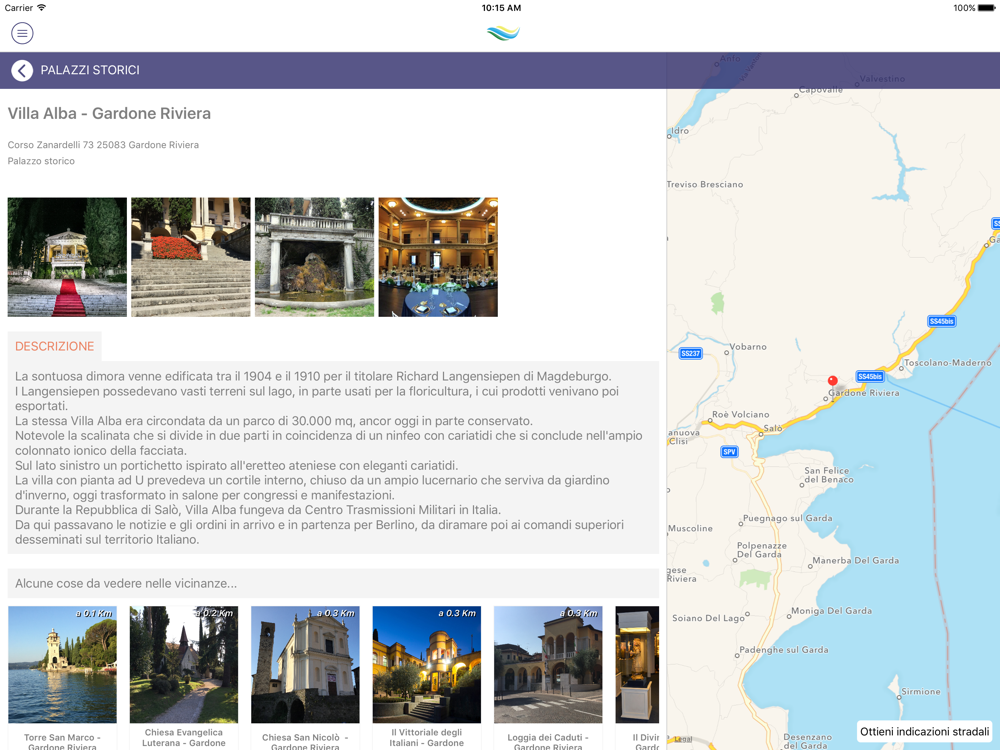Open Il Vittoriale degli Italiani nearby card

click(427, 678)
